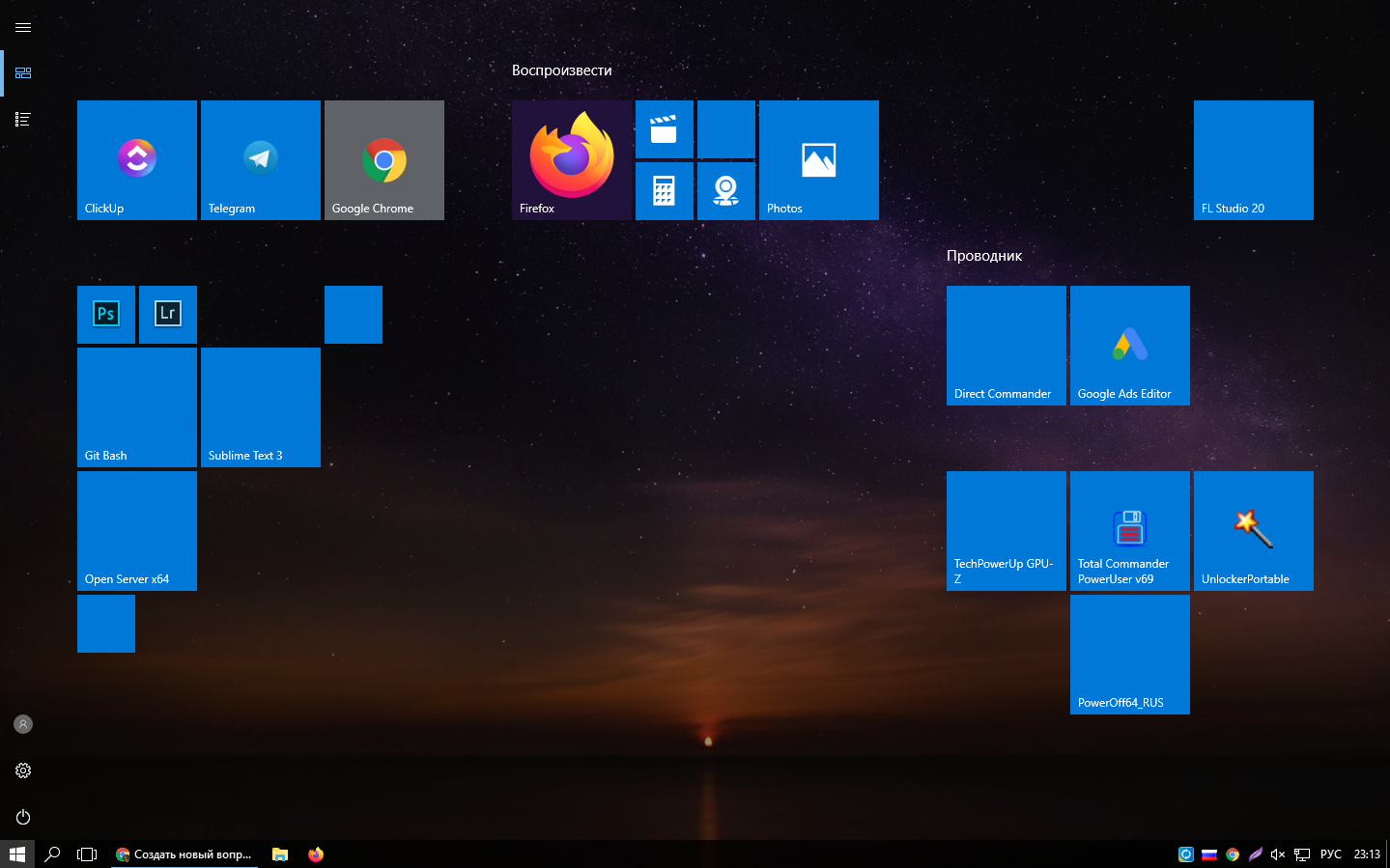Select the Воспроизвести group header
1390x868 pixels.
click(561, 70)
